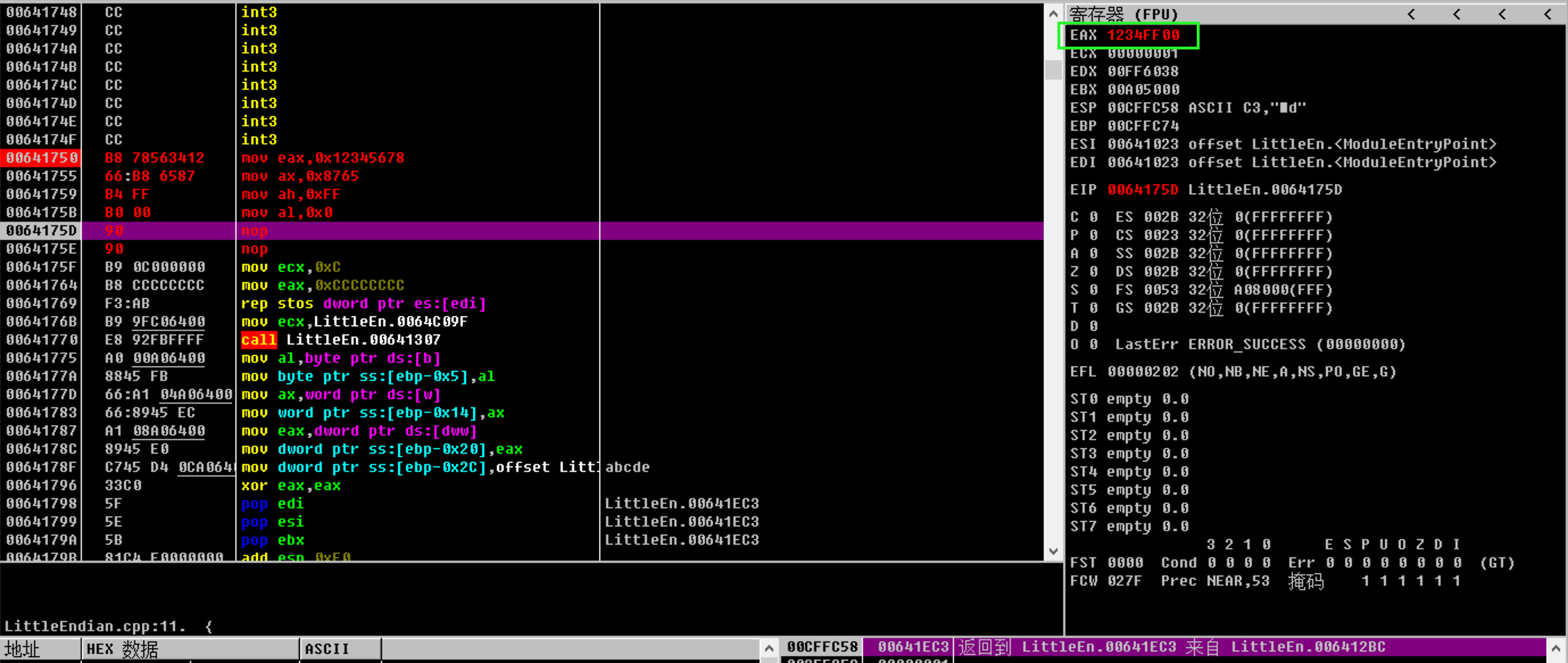1568x663 pixels.
Task: Select the EDI register row
Action: [x=1283, y=163]
